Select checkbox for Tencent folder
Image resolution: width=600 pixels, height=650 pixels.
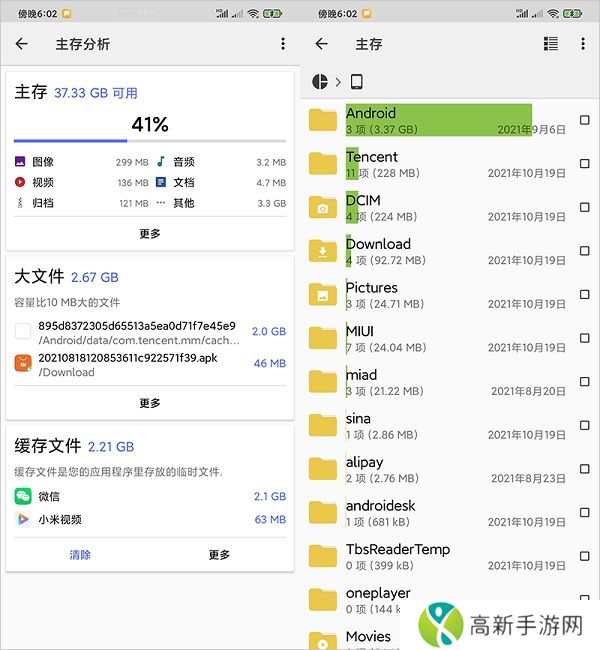[584, 164]
